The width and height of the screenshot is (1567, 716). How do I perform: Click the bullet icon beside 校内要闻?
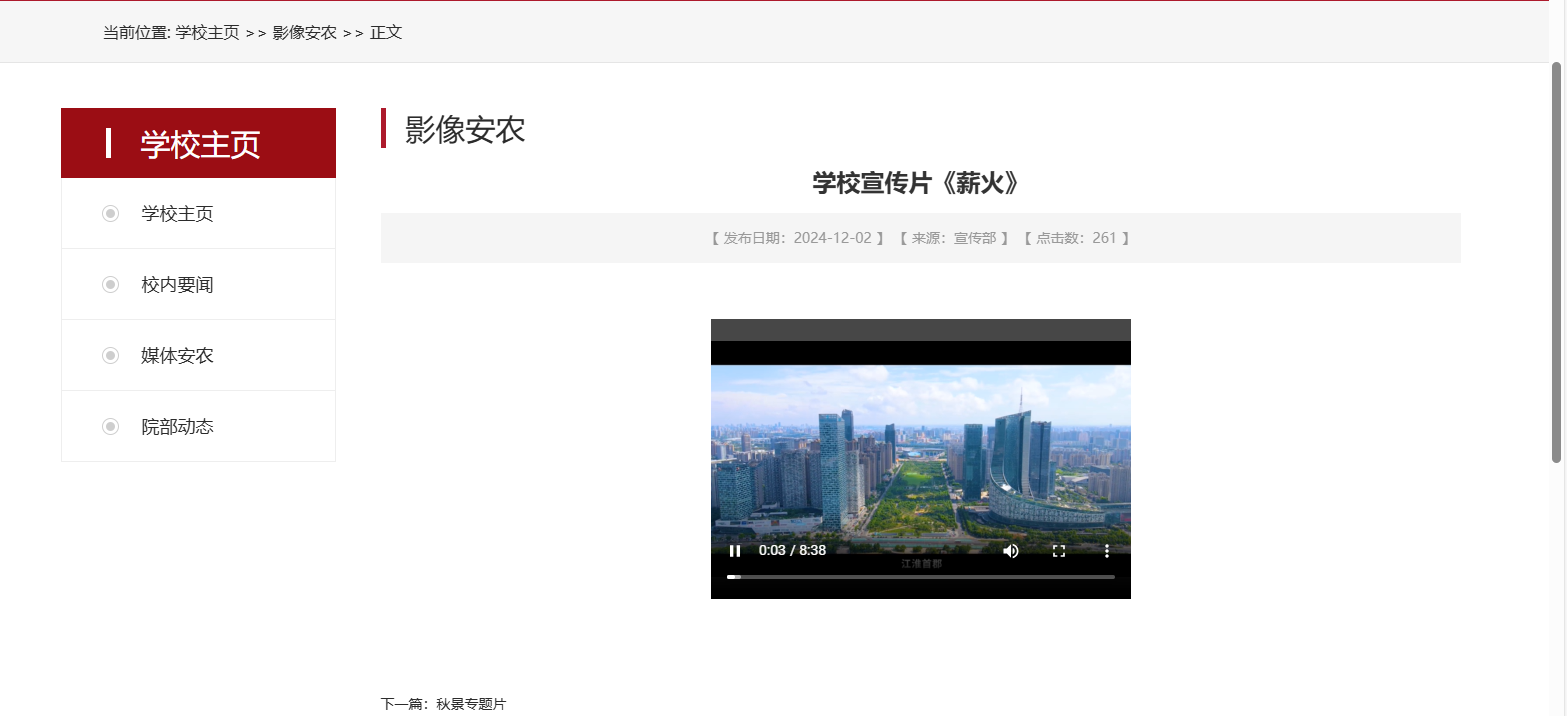point(110,284)
